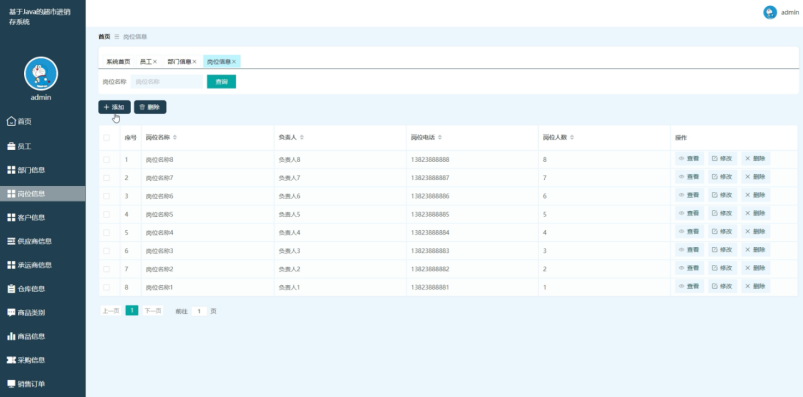Close the 员工 tab
Viewport: 803px width, 397px height.
(x=155, y=61)
